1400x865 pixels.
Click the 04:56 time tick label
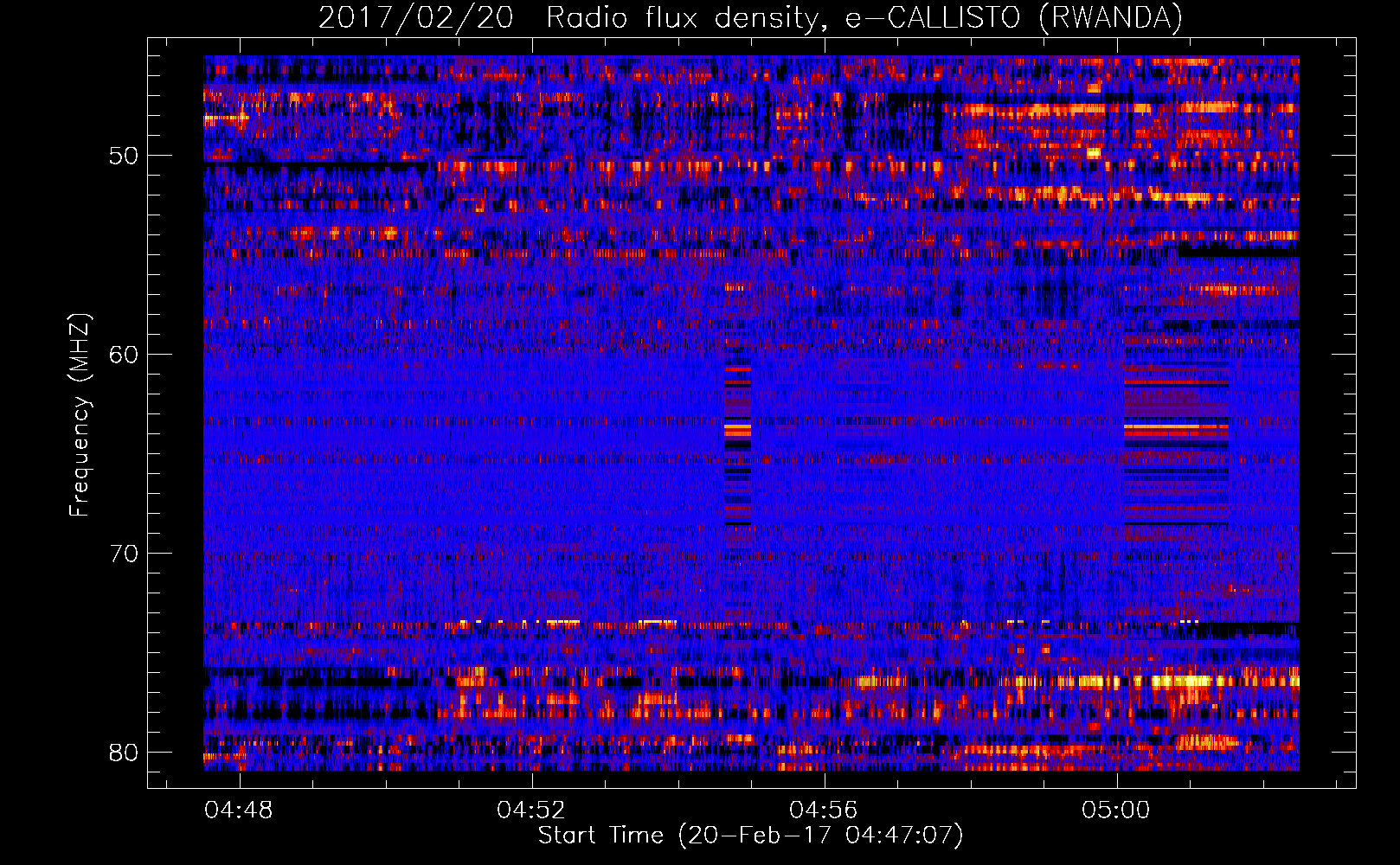click(x=824, y=811)
